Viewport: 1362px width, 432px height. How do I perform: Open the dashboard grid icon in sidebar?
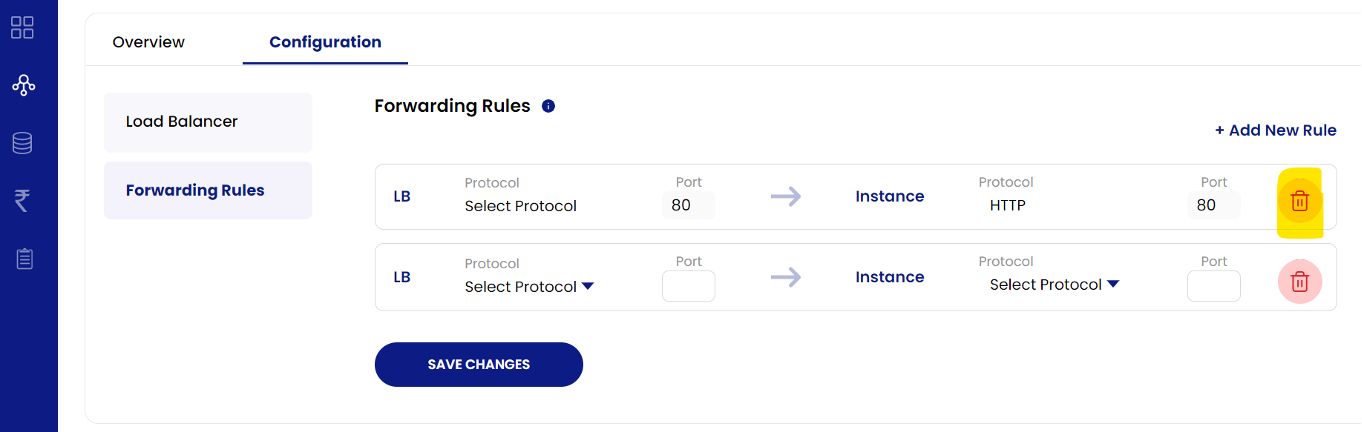point(22,27)
